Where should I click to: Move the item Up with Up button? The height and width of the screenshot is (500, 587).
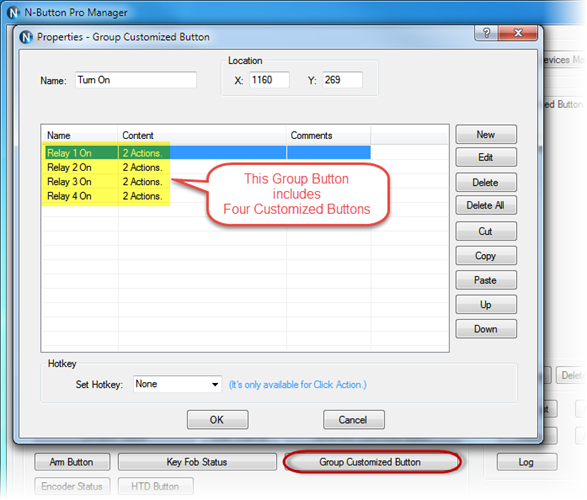pos(486,305)
